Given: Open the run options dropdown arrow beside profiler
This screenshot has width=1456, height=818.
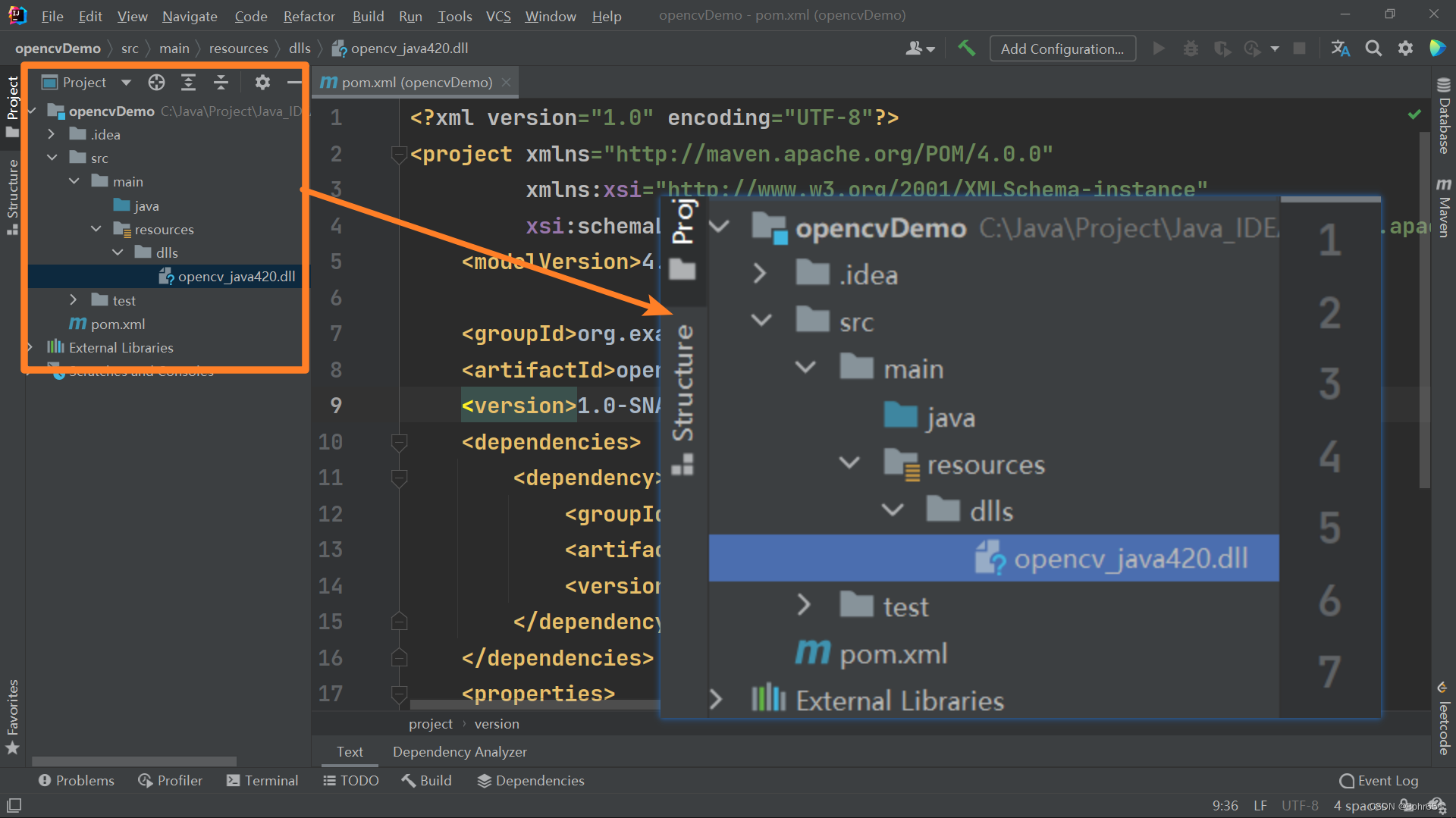Looking at the screenshot, I should tap(1275, 49).
